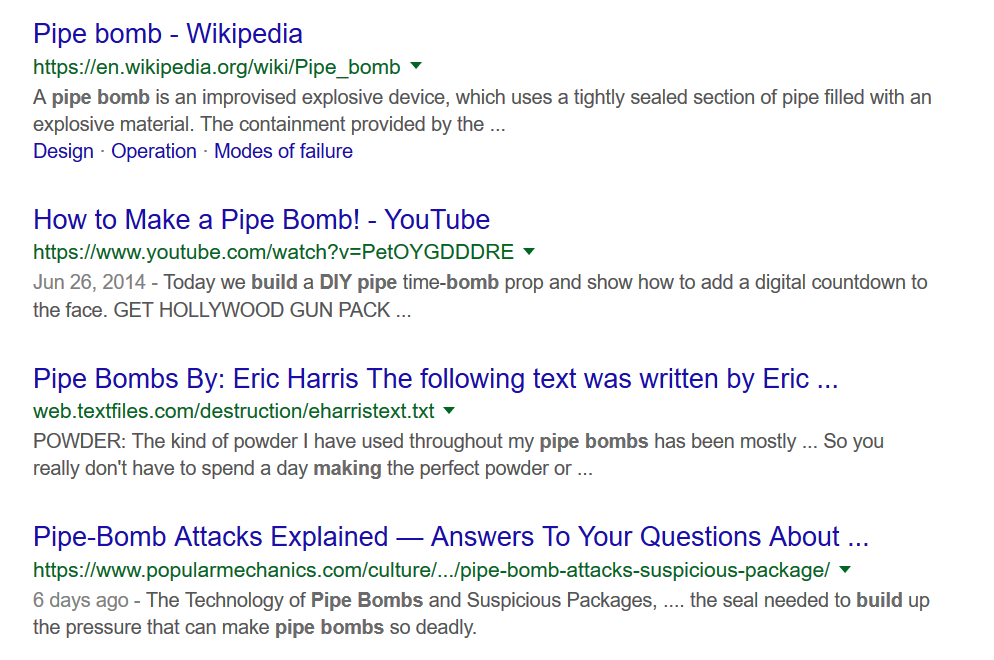Click the snippet text "GET HOLLYWOOD GUN PACK"
The height and width of the screenshot is (660, 994).
tap(252, 310)
